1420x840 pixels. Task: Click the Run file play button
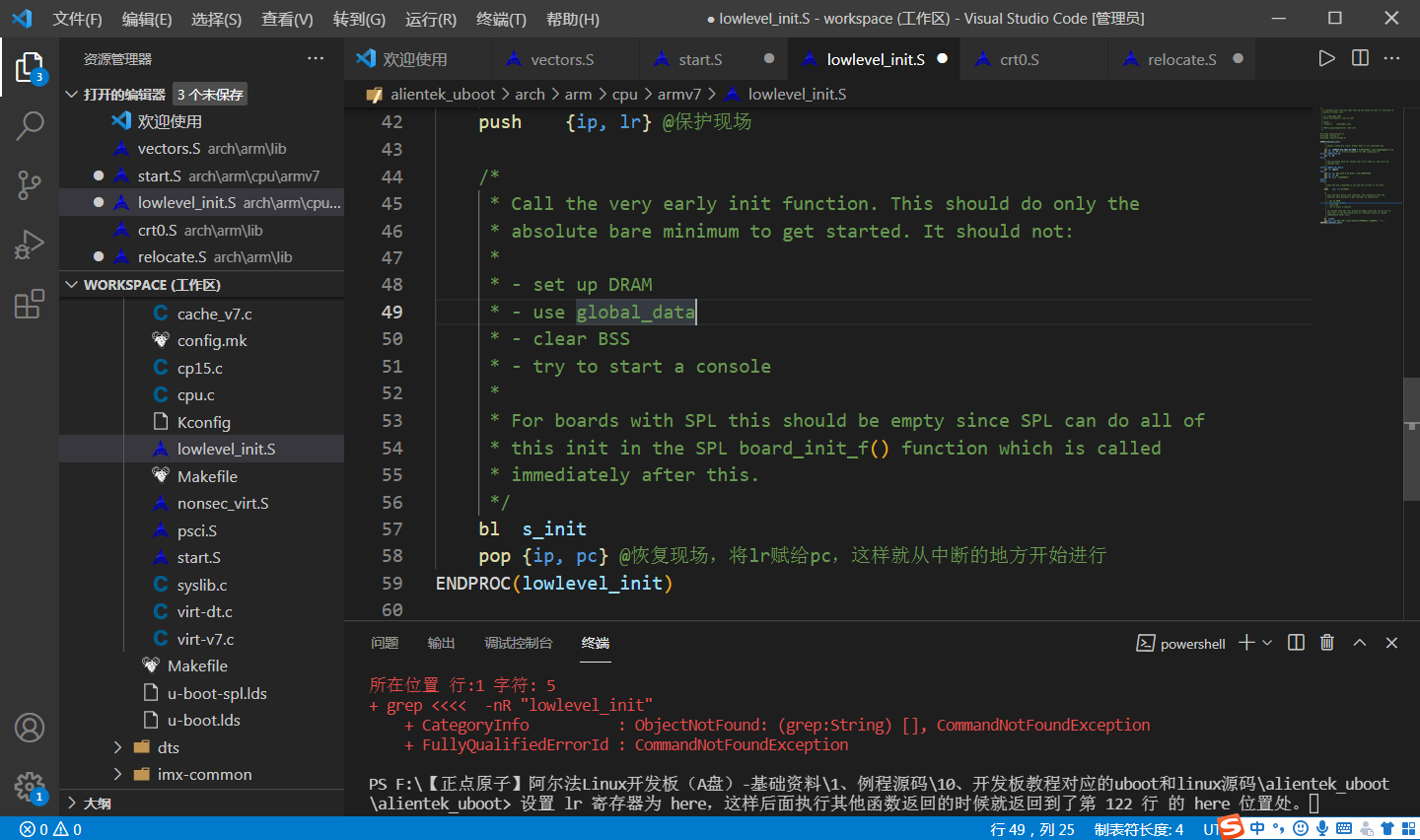(1326, 58)
